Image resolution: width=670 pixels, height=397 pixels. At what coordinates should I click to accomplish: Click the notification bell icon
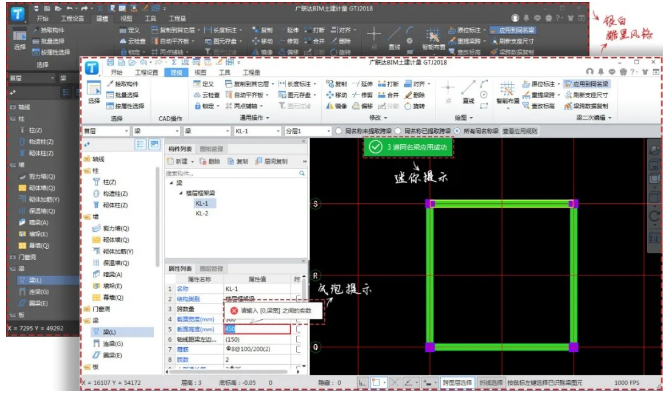click(601, 72)
